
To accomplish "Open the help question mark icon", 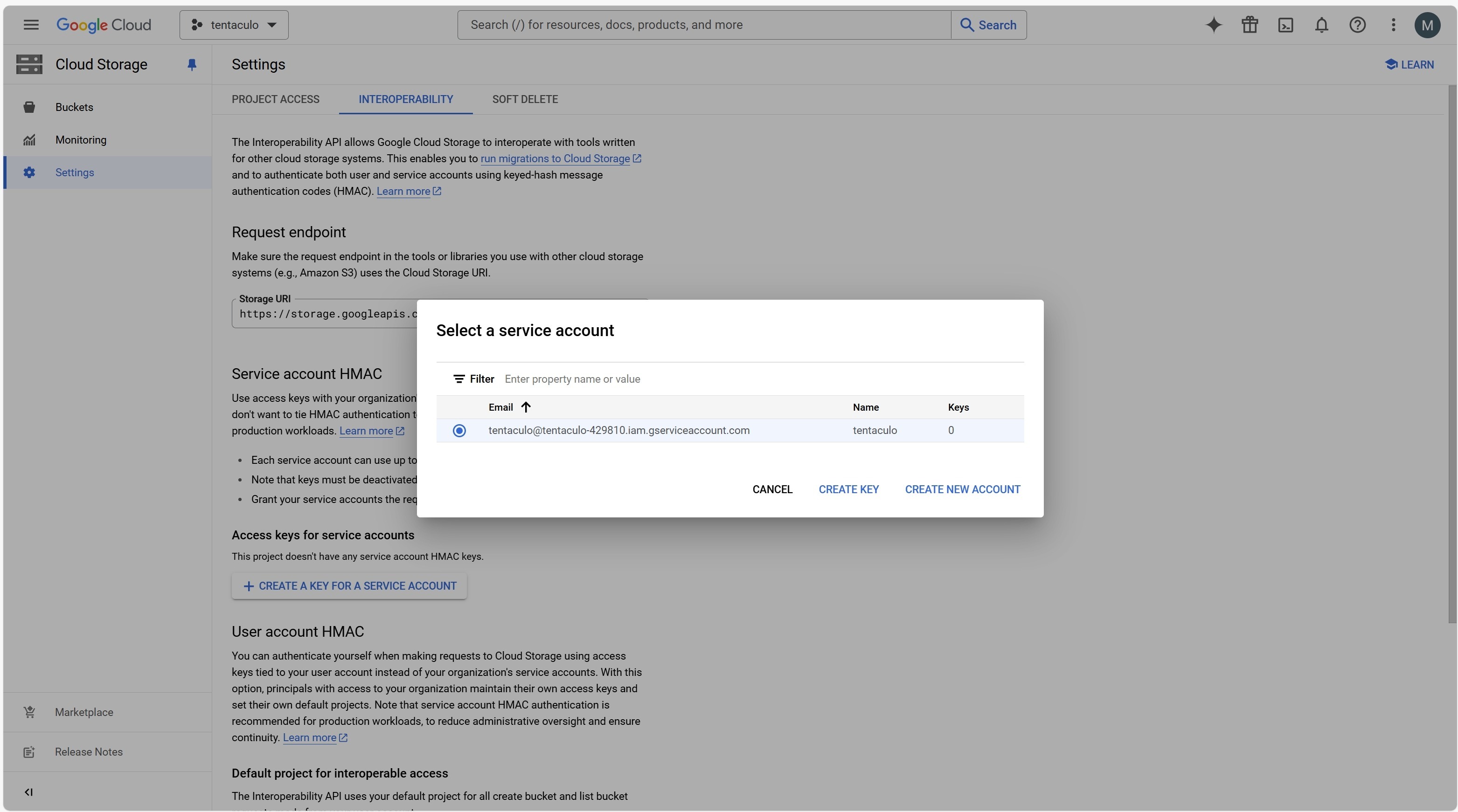I will pos(1357,25).
